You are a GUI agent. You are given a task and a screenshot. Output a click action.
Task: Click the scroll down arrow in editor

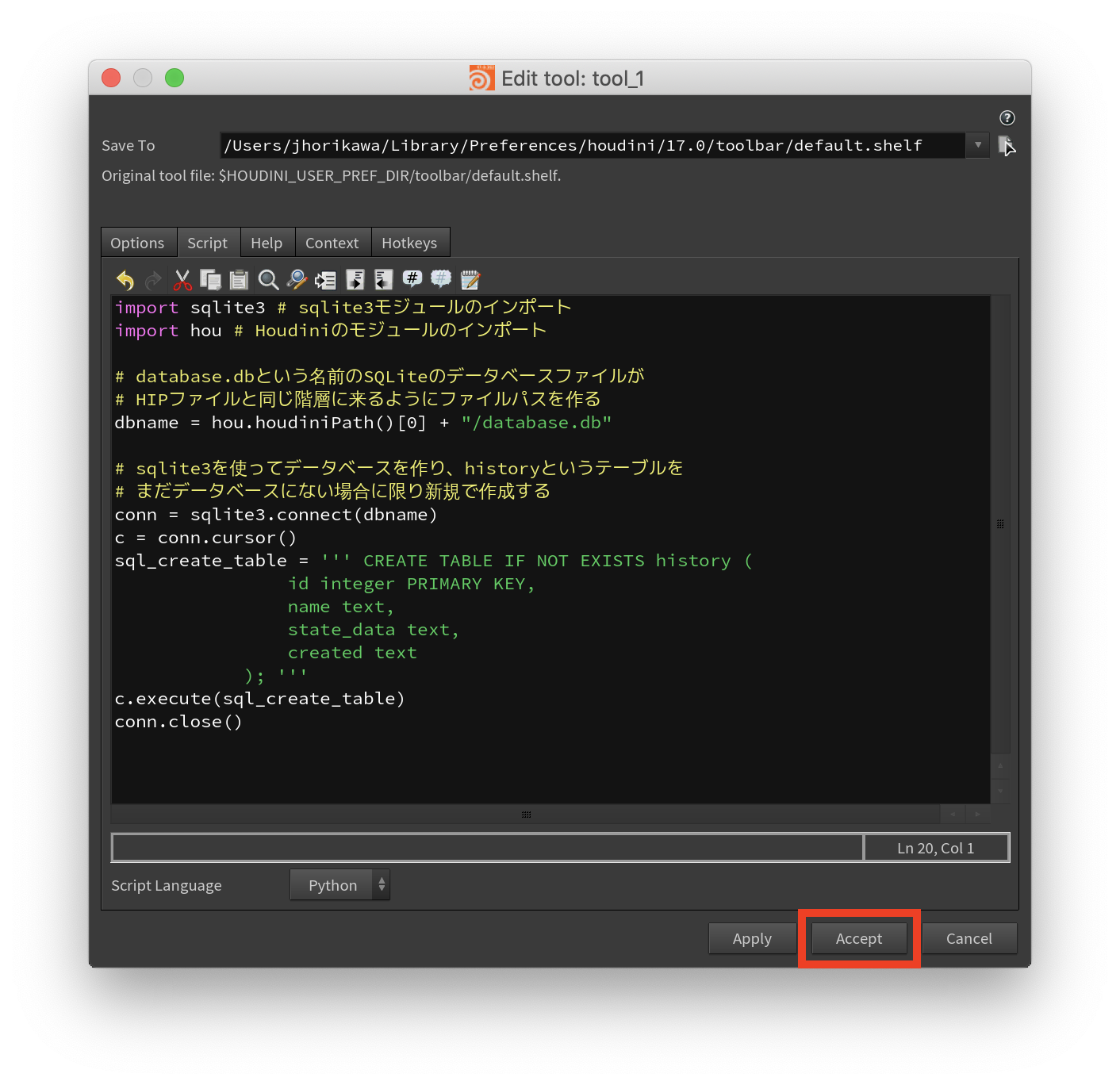click(x=1000, y=791)
